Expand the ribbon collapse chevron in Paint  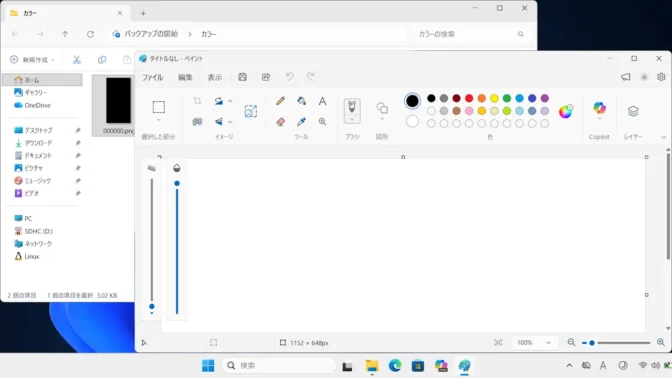[663, 137]
